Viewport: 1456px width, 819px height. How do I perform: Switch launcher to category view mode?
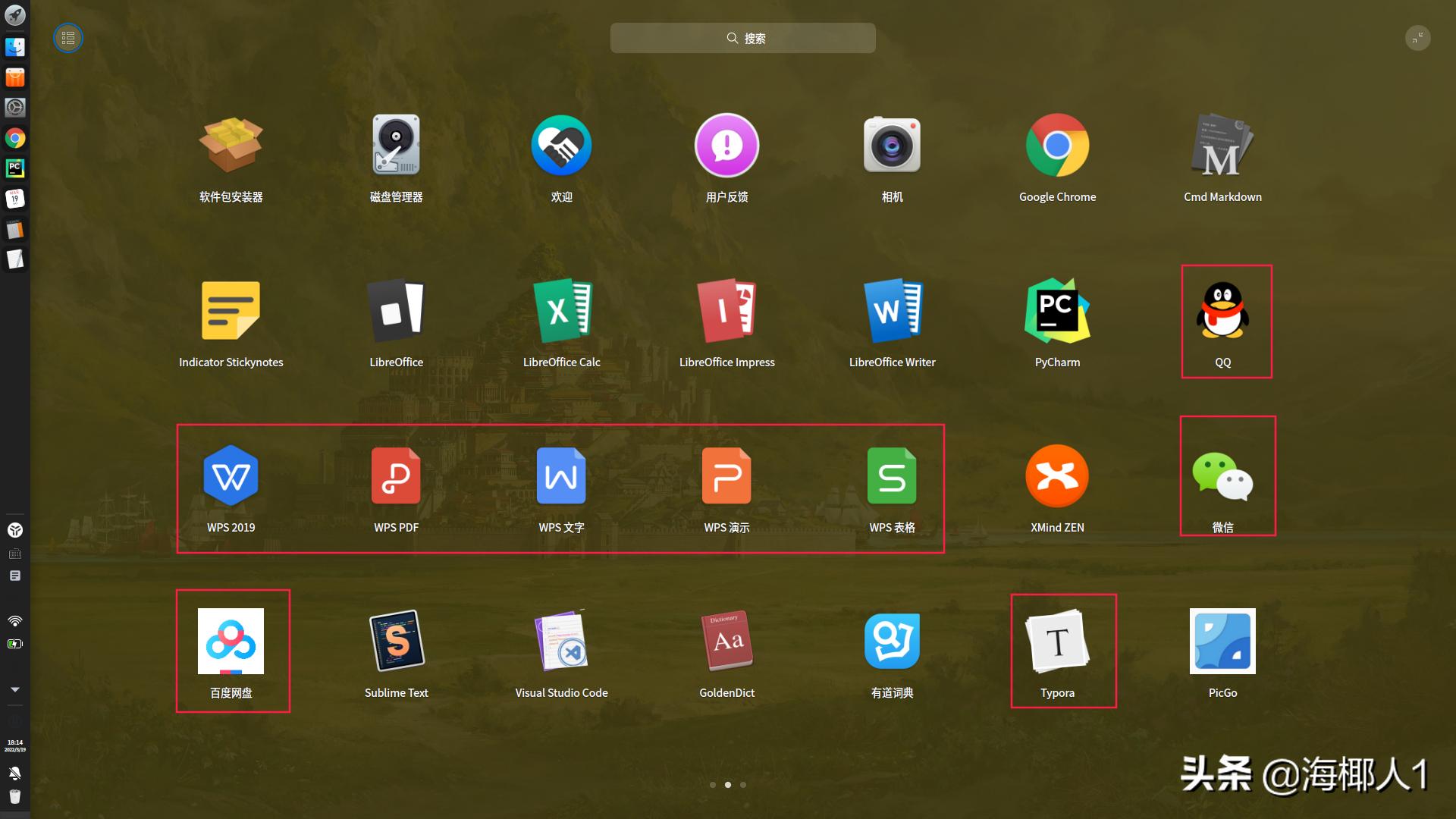point(67,38)
